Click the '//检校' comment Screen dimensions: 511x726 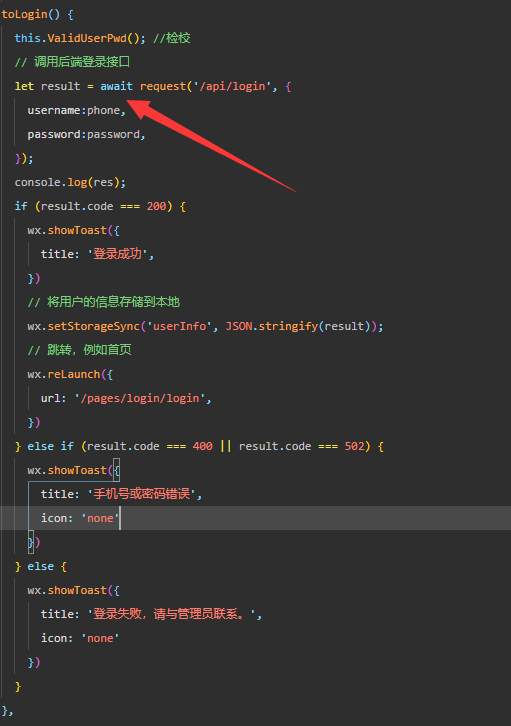pyautogui.click(x=172, y=38)
